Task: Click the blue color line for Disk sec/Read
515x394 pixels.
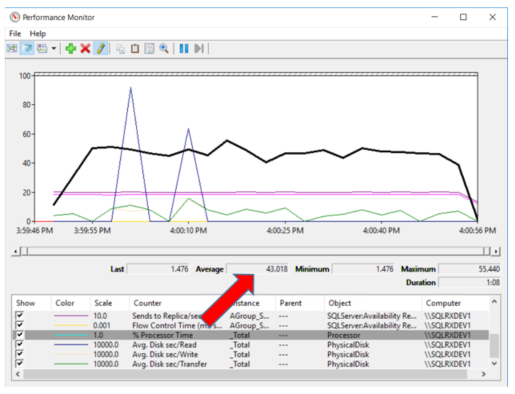Action: point(71,345)
